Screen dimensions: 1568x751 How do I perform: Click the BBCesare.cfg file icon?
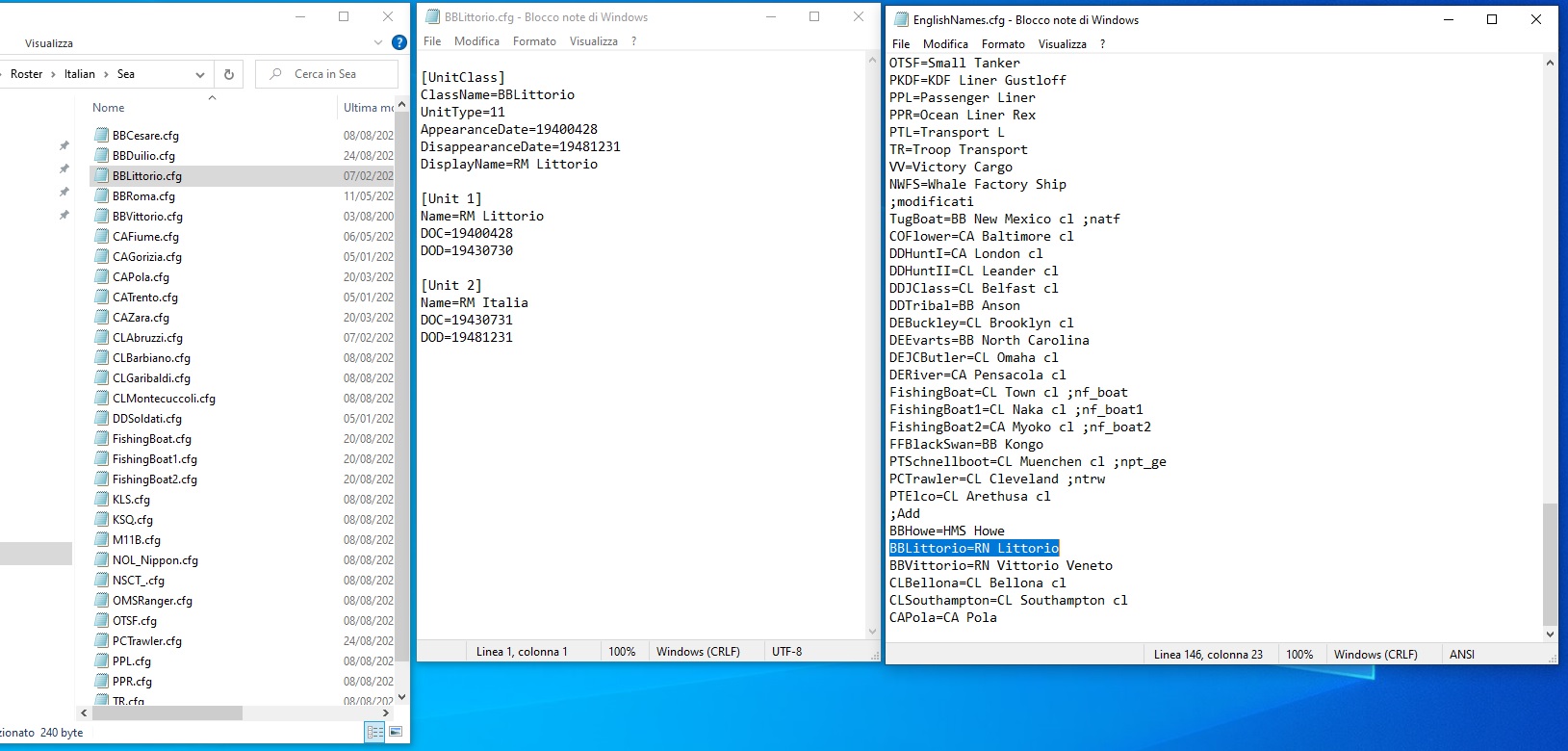[101, 136]
